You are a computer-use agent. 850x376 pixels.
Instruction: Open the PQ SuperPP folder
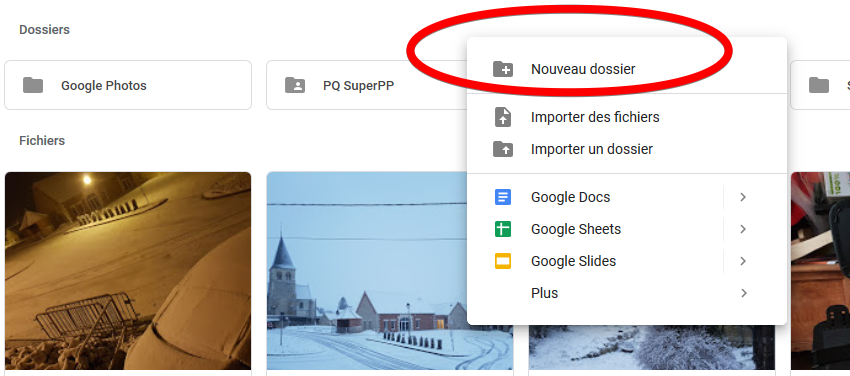click(x=366, y=85)
